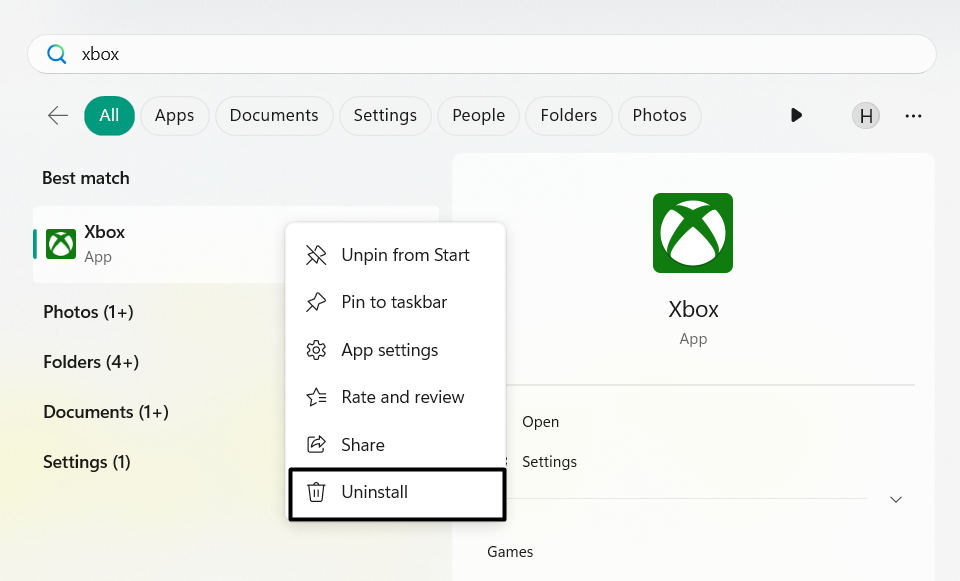Image resolution: width=960 pixels, height=581 pixels.
Task: Expand the Folders (4+) results group
Action: 91,362
